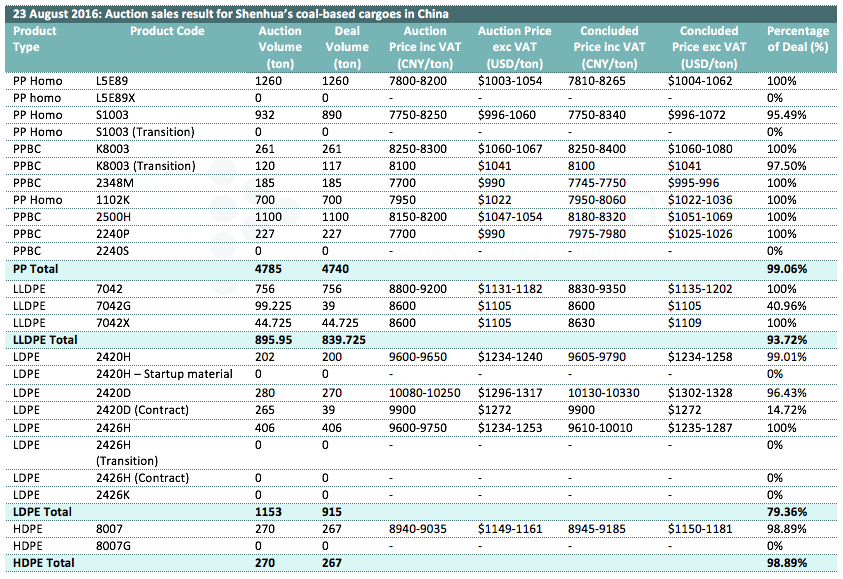Click the 2420H – Startup material cell
Image resolution: width=843 pixels, height=579 pixels.
point(165,374)
